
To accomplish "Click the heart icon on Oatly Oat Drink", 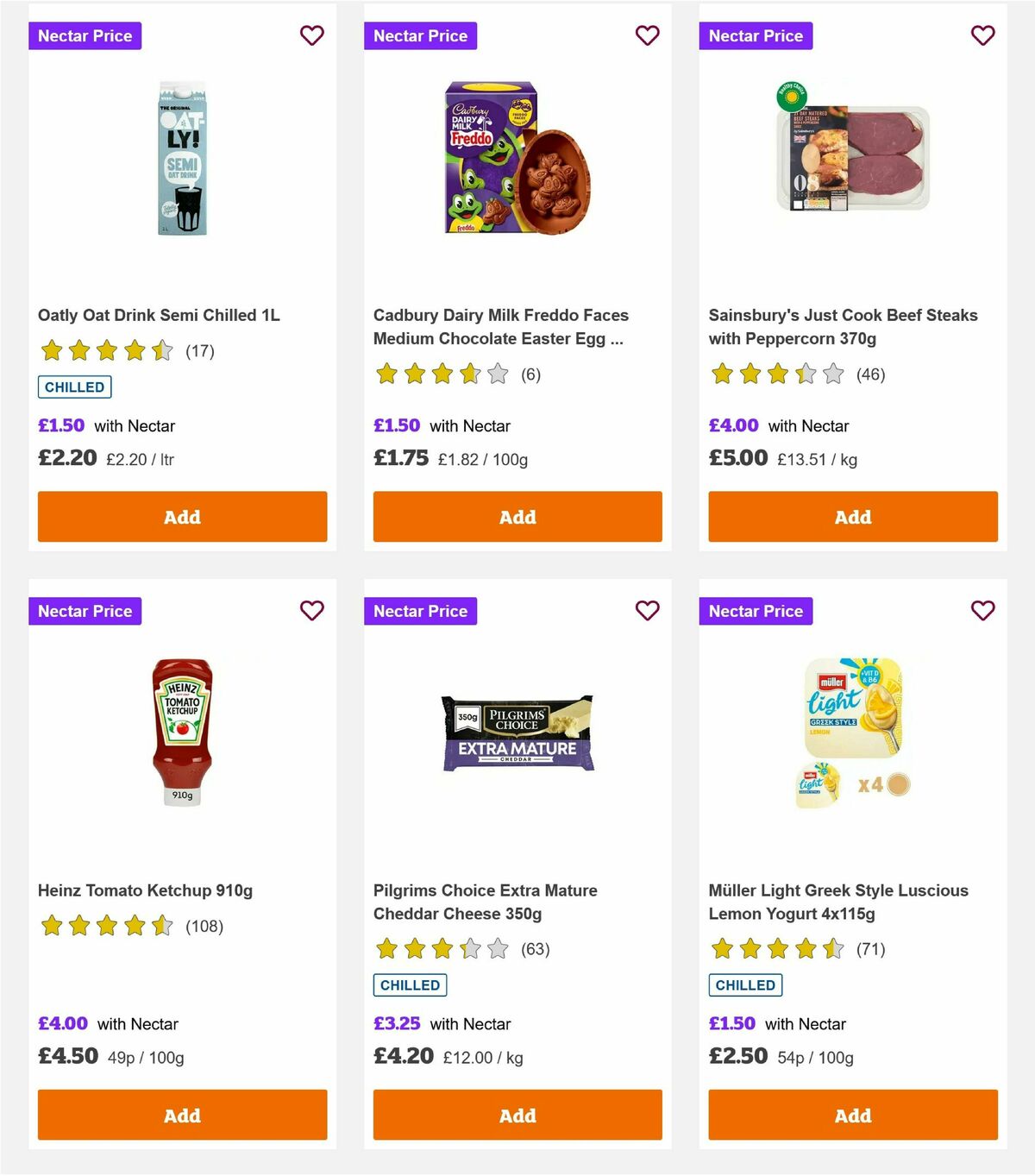I will tap(311, 35).
